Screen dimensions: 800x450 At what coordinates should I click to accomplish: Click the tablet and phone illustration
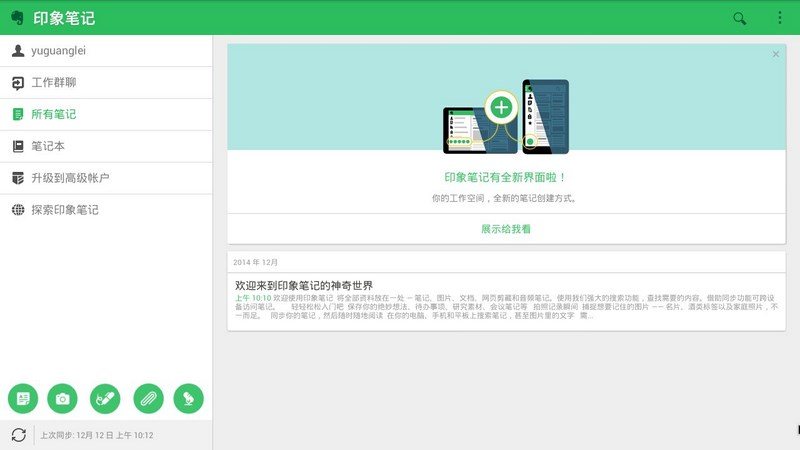point(506,116)
